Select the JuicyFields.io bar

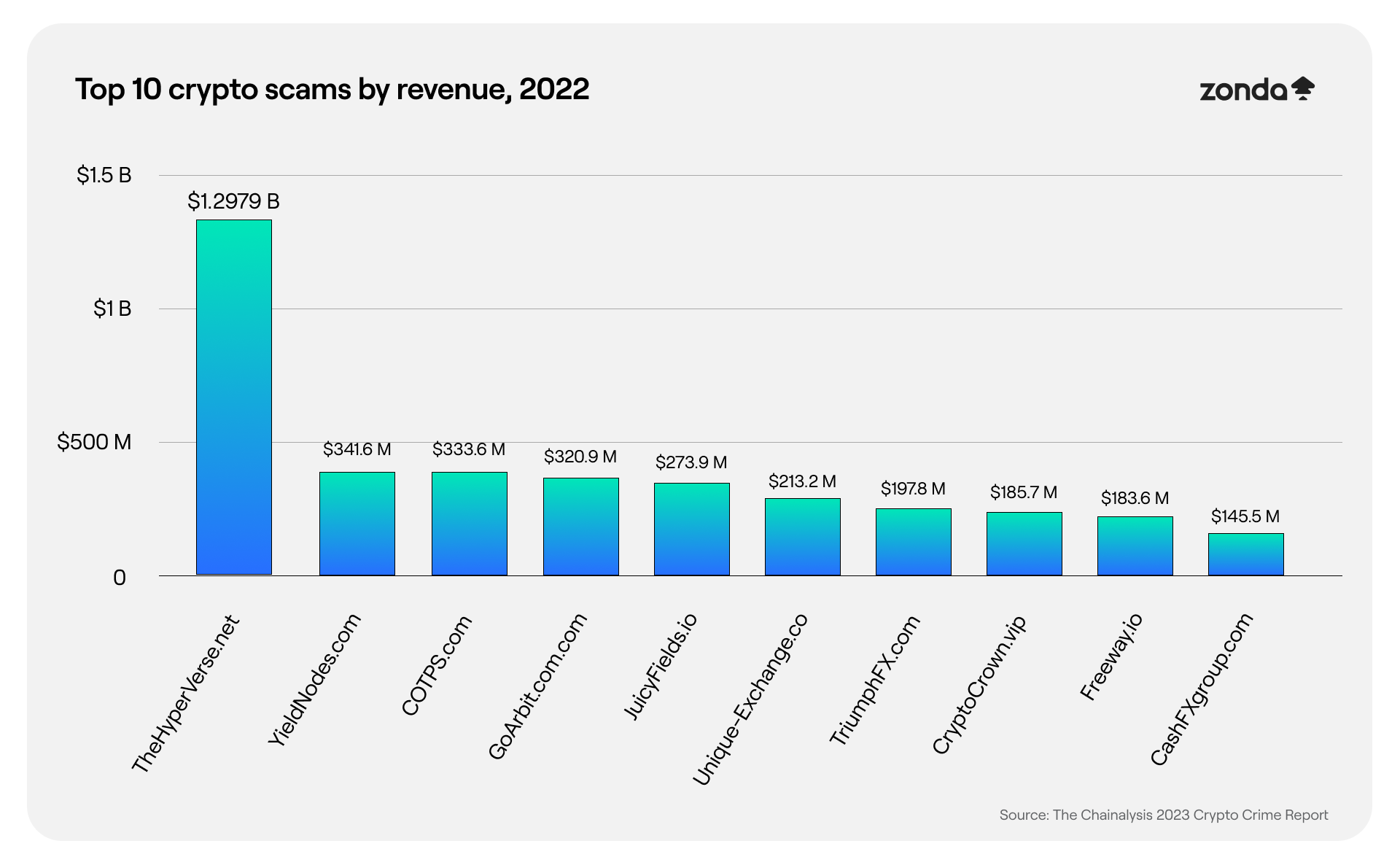(691, 529)
